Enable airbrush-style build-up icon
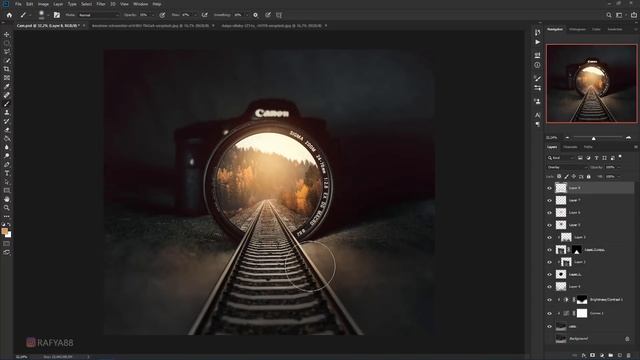The height and width of the screenshot is (360, 640). [x=204, y=15]
